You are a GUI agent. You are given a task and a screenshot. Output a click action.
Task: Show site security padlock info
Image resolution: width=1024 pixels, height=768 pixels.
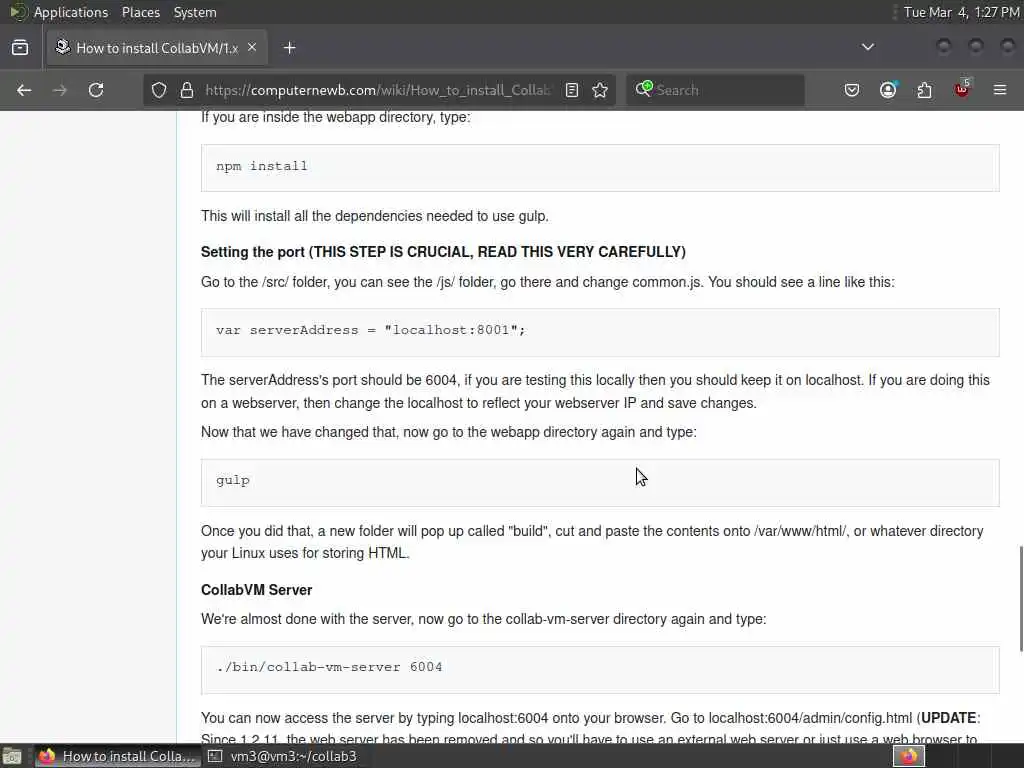(x=187, y=90)
